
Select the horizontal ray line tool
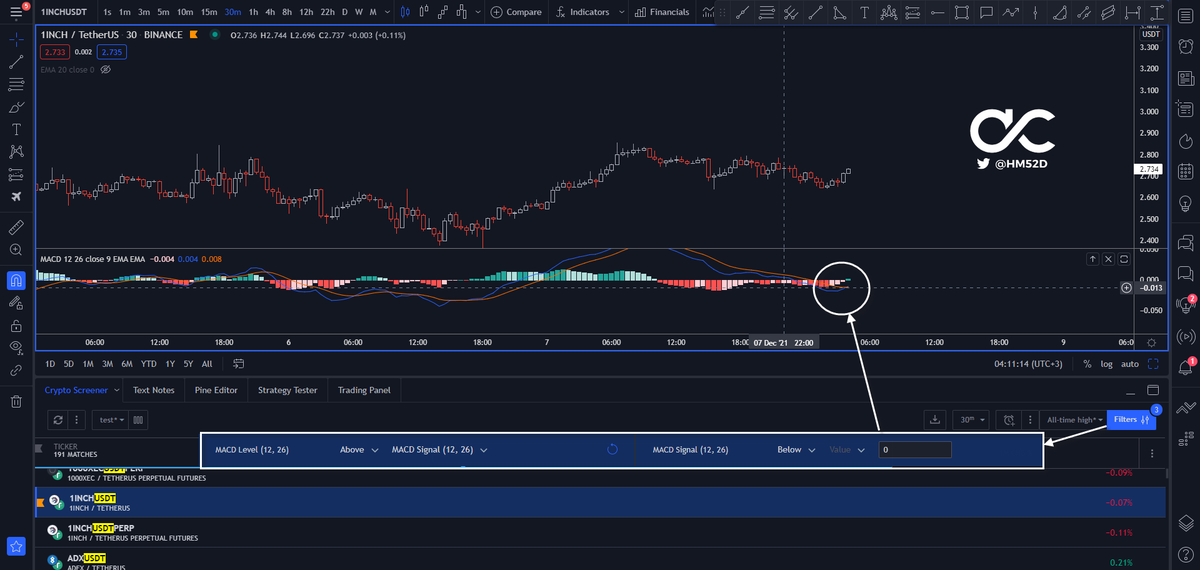[937, 12]
